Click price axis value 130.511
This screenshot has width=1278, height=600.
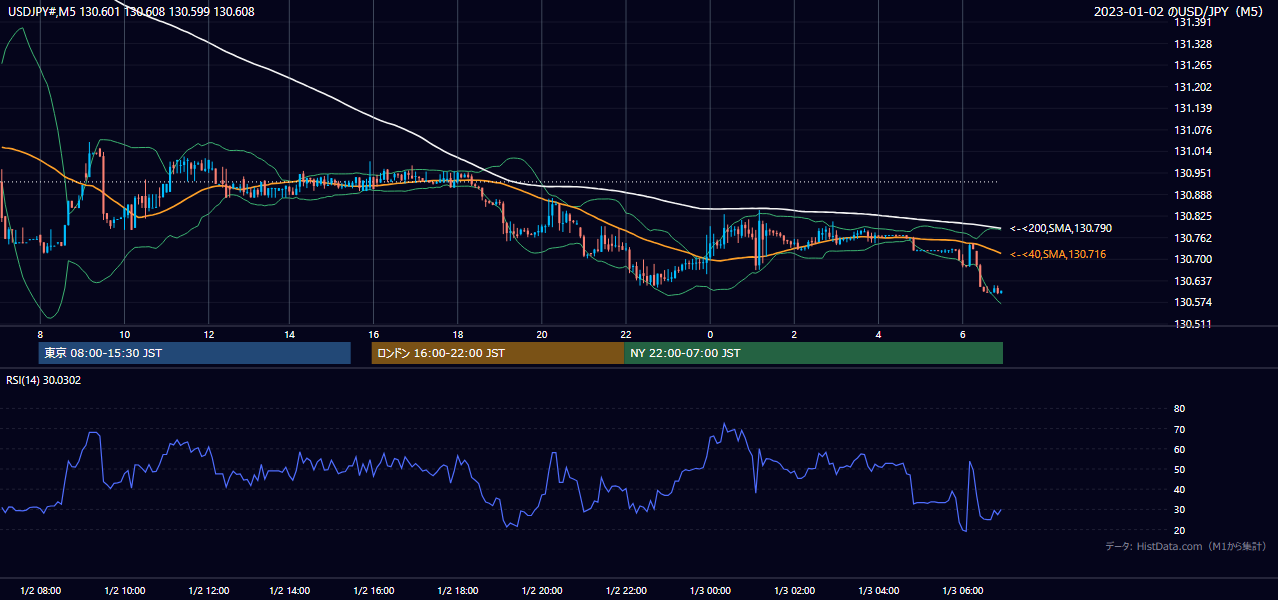pyautogui.click(x=1192, y=324)
